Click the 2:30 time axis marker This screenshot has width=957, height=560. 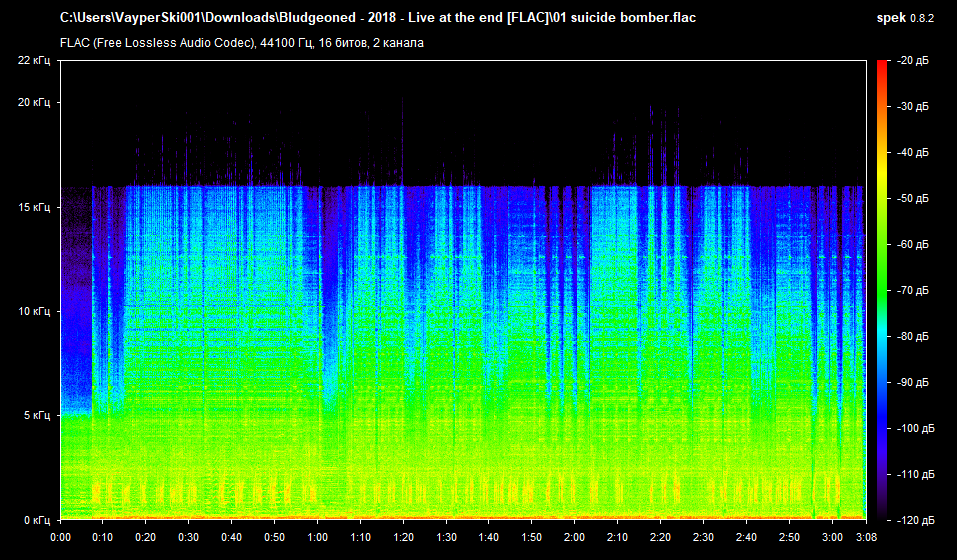[x=704, y=537]
